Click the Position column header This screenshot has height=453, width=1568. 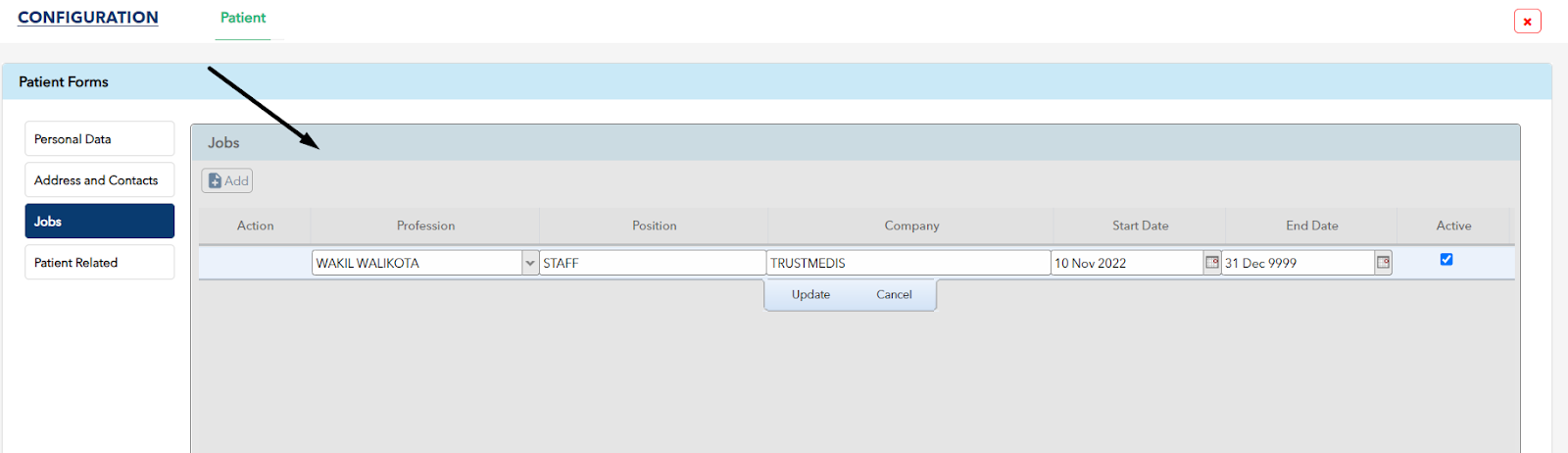click(x=654, y=226)
